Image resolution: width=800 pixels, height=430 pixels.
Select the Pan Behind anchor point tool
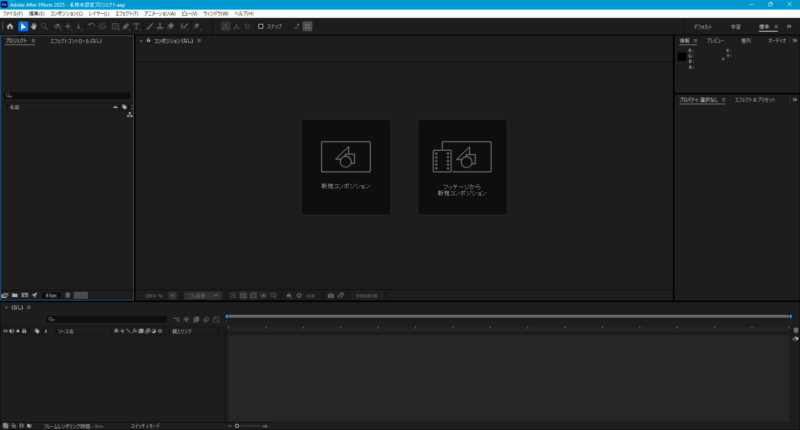pos(102,27)
